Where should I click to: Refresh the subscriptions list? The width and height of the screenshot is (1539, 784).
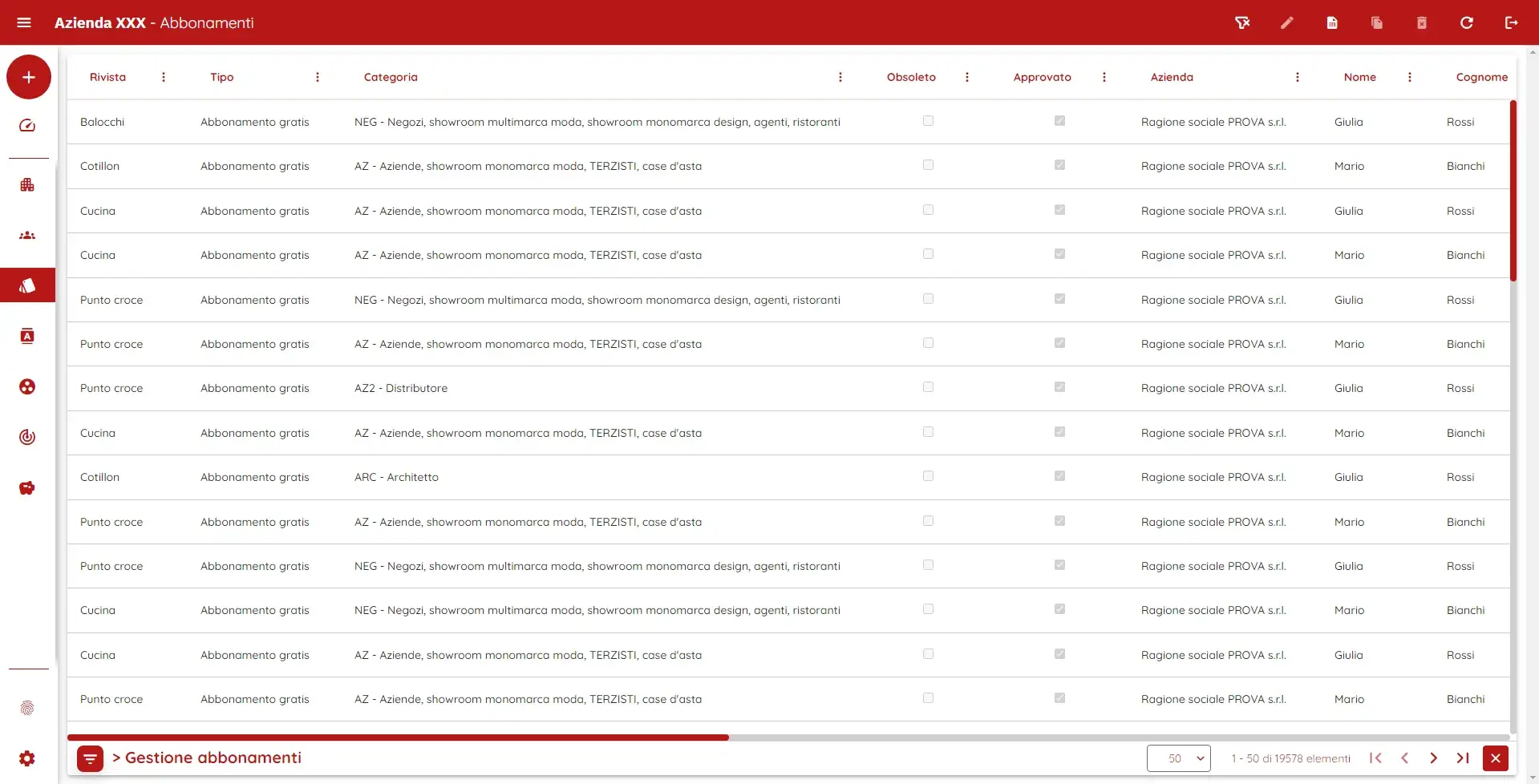pyautogui.click(x=1467, y=22)
